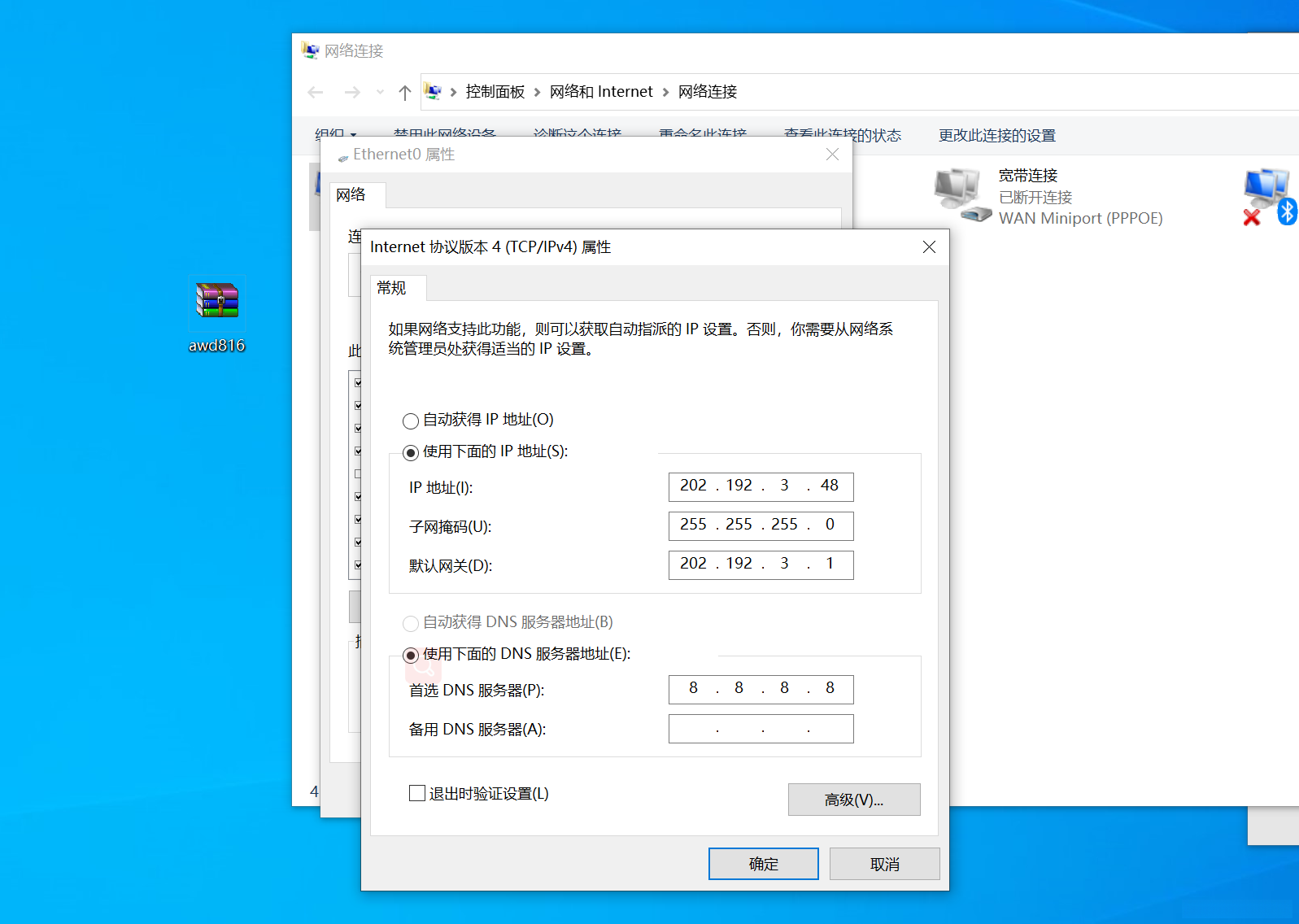
Task: Click the 子网掩码 input field
Action: [761, 525]
